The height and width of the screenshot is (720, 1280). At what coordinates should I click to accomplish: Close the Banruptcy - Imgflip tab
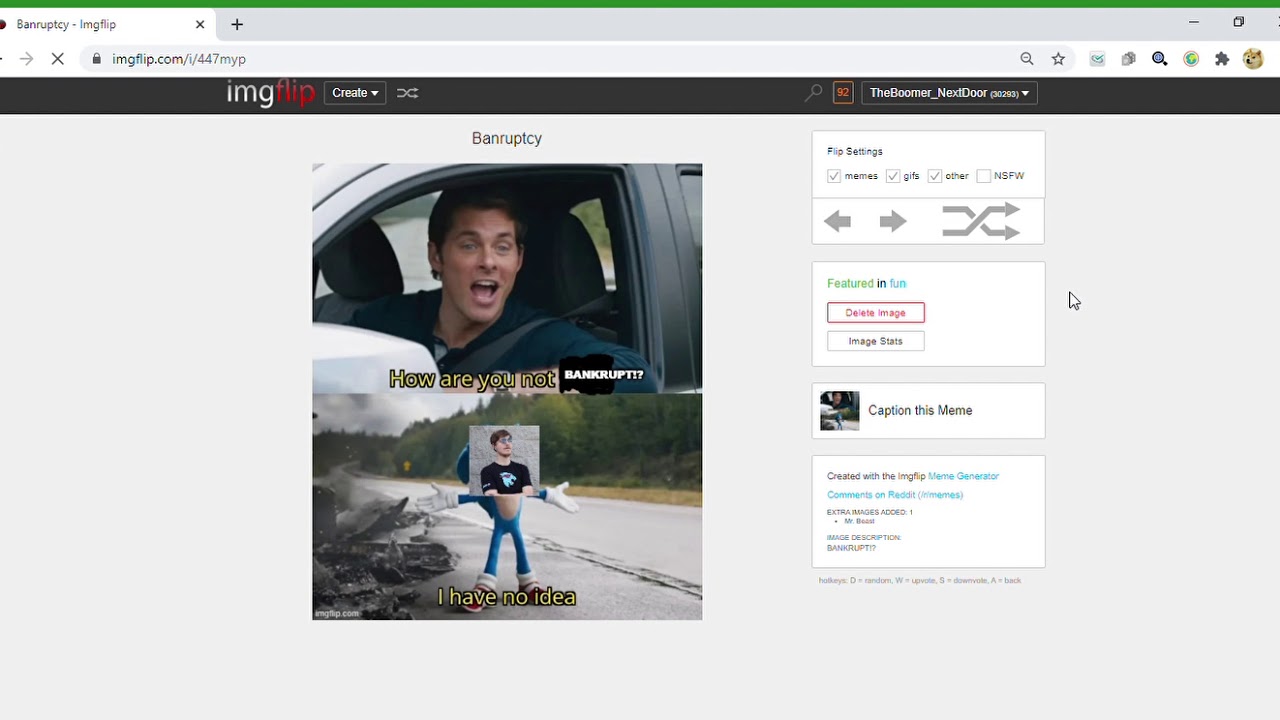click(200, 24)
